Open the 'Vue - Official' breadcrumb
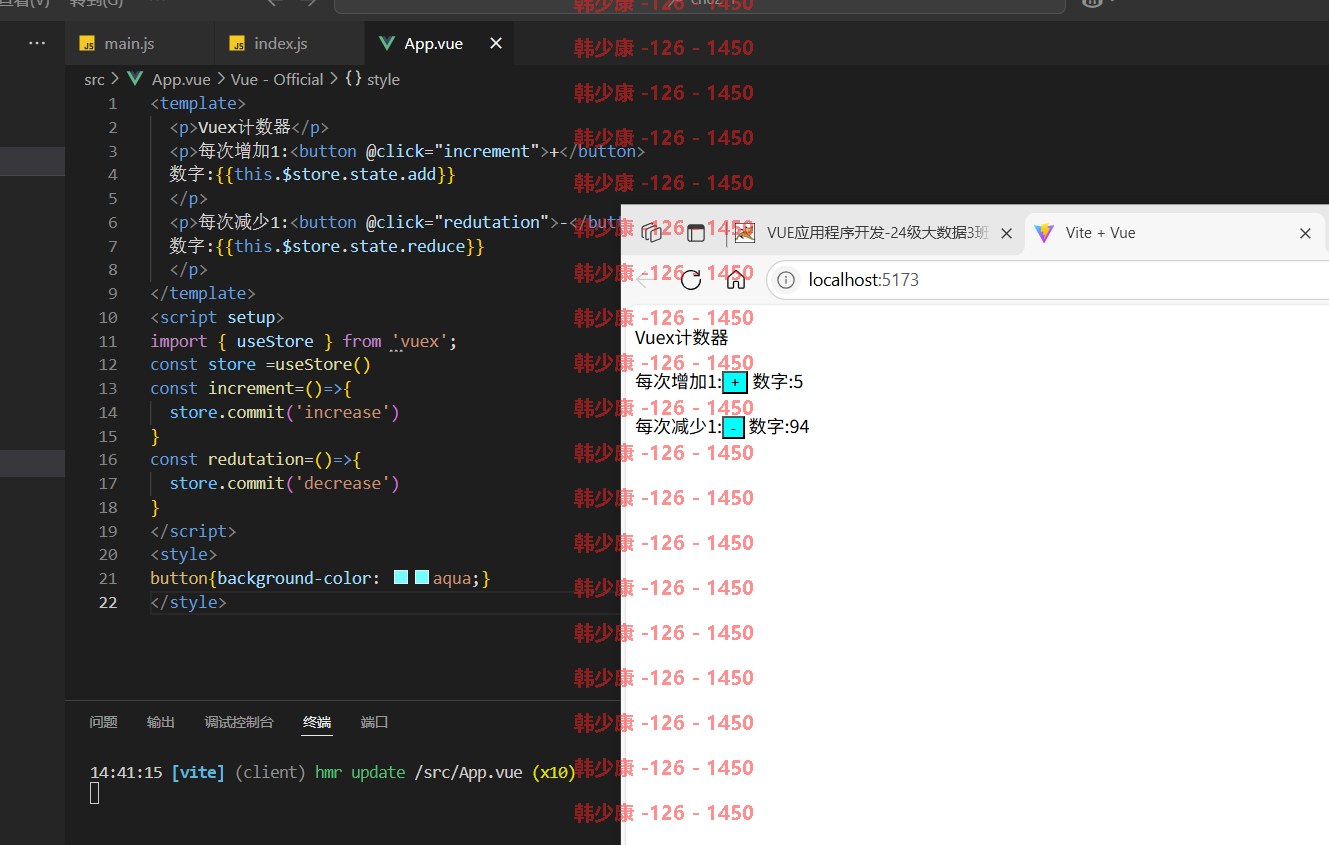Screen dimensions: 1329x845 tap(277, 79)
